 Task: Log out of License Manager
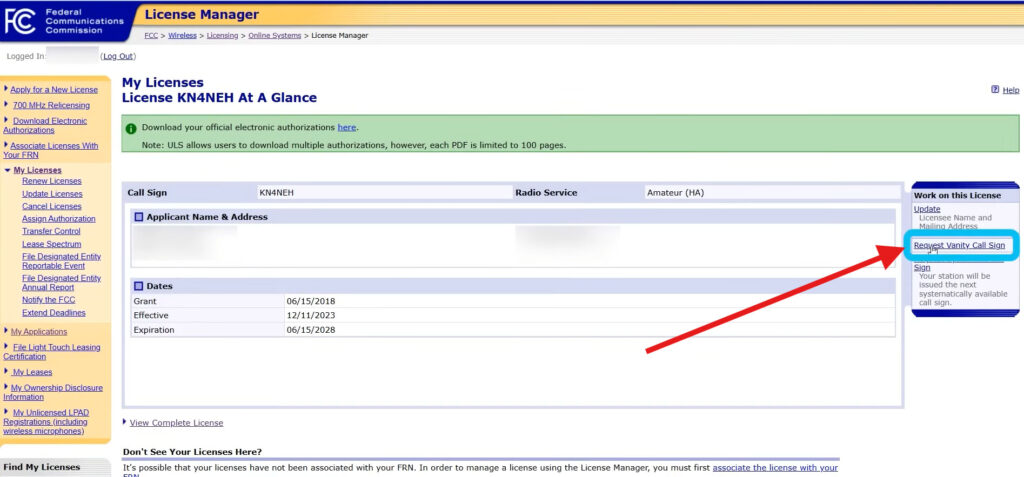118,56
